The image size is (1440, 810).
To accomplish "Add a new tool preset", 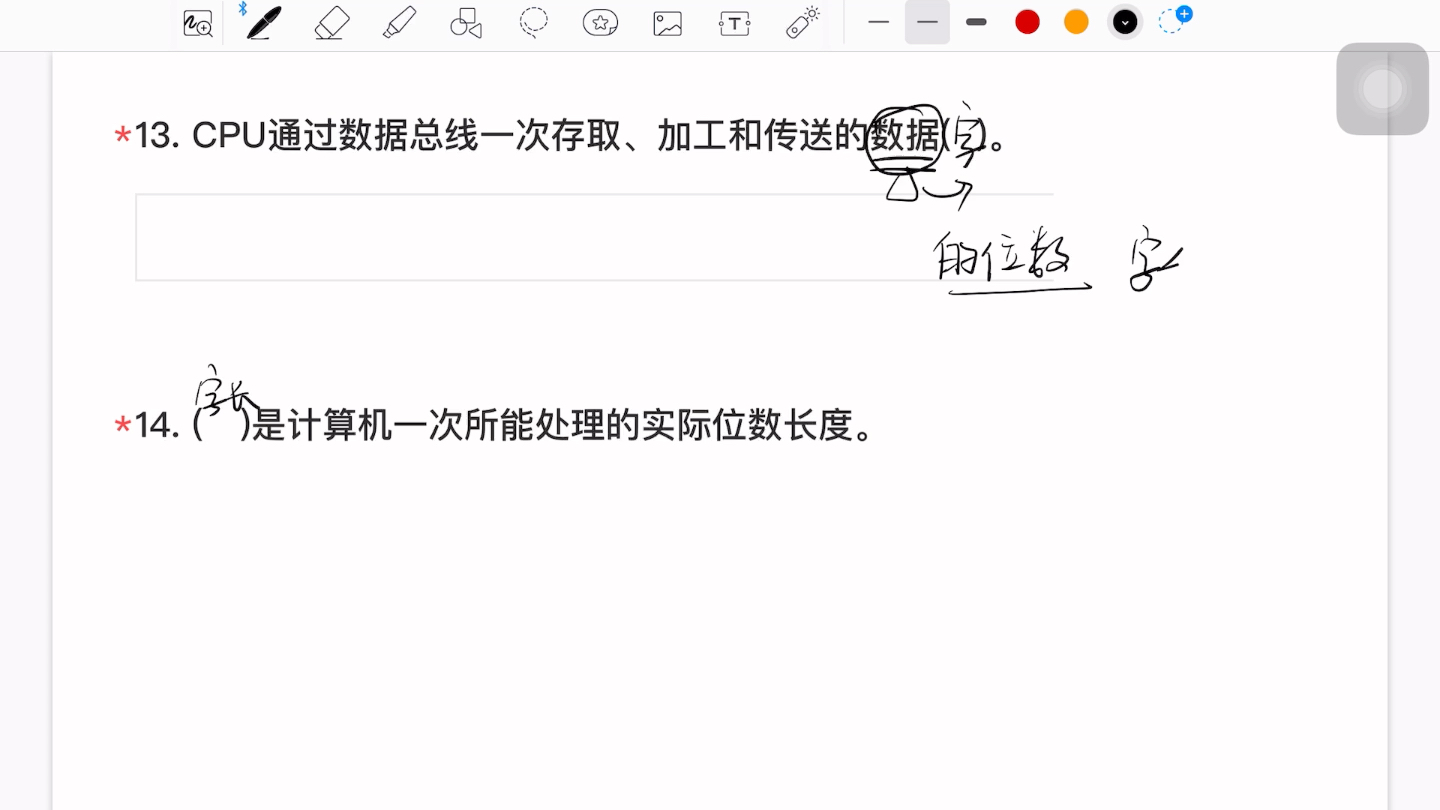I will pyautogui.click(x=1175, y=20).
